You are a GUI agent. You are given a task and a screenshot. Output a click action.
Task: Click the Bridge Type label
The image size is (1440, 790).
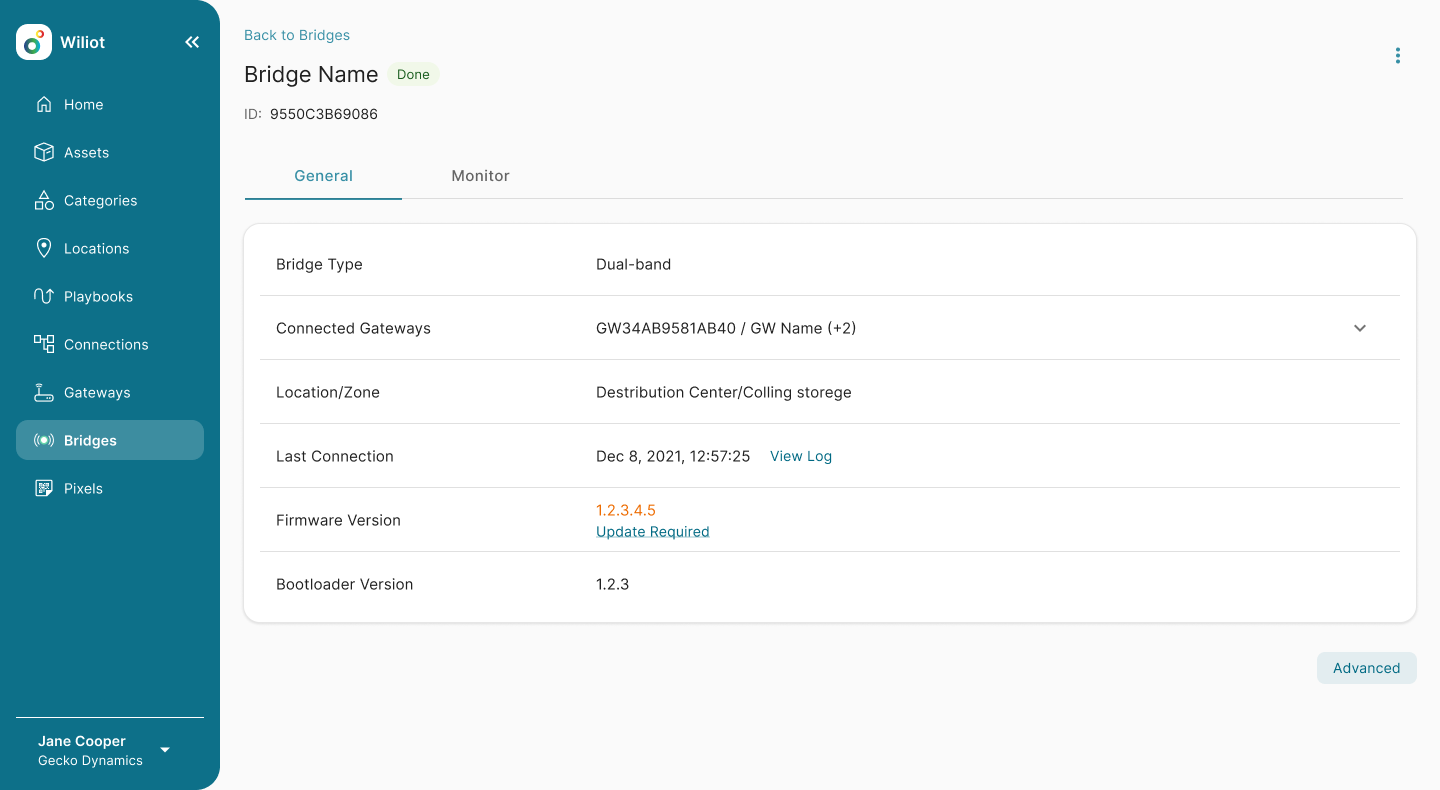tap(319, 264)
